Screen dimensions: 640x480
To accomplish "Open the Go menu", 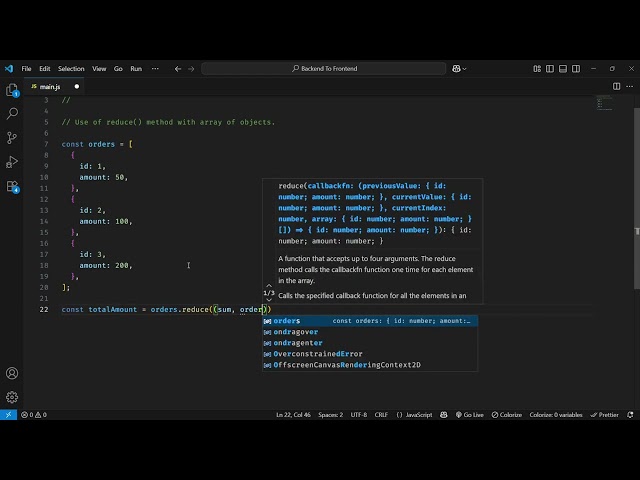I will [118, 69].
